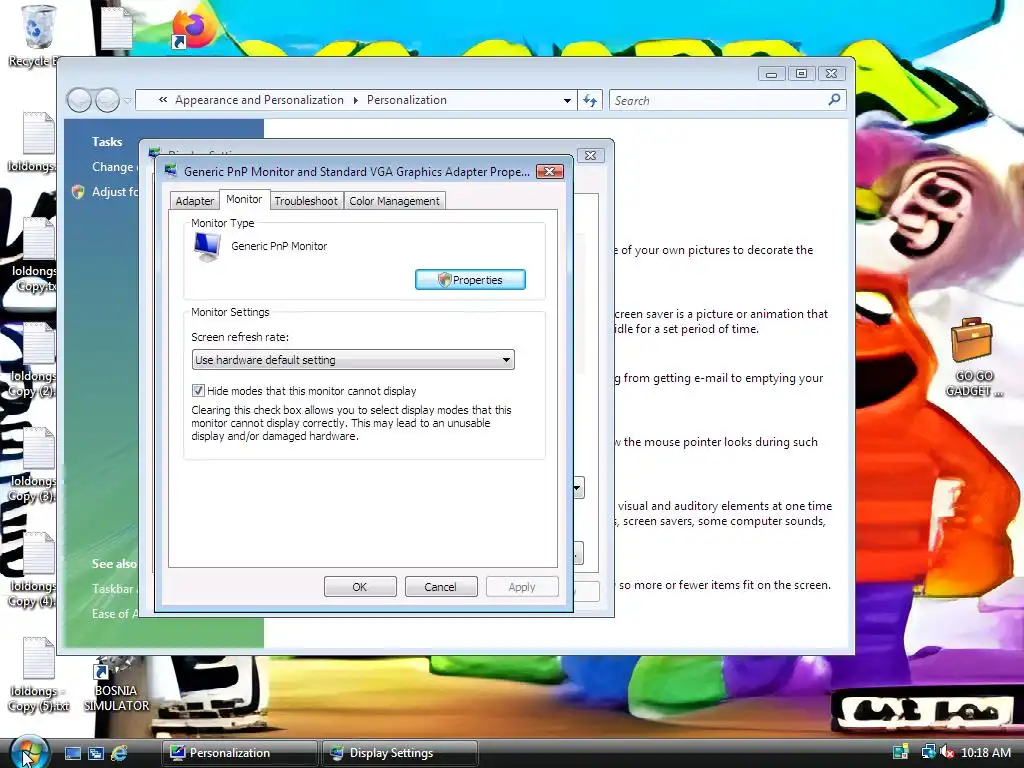Expand the address bar history dropdown
1024x768 pixels.
pos(567,101)
